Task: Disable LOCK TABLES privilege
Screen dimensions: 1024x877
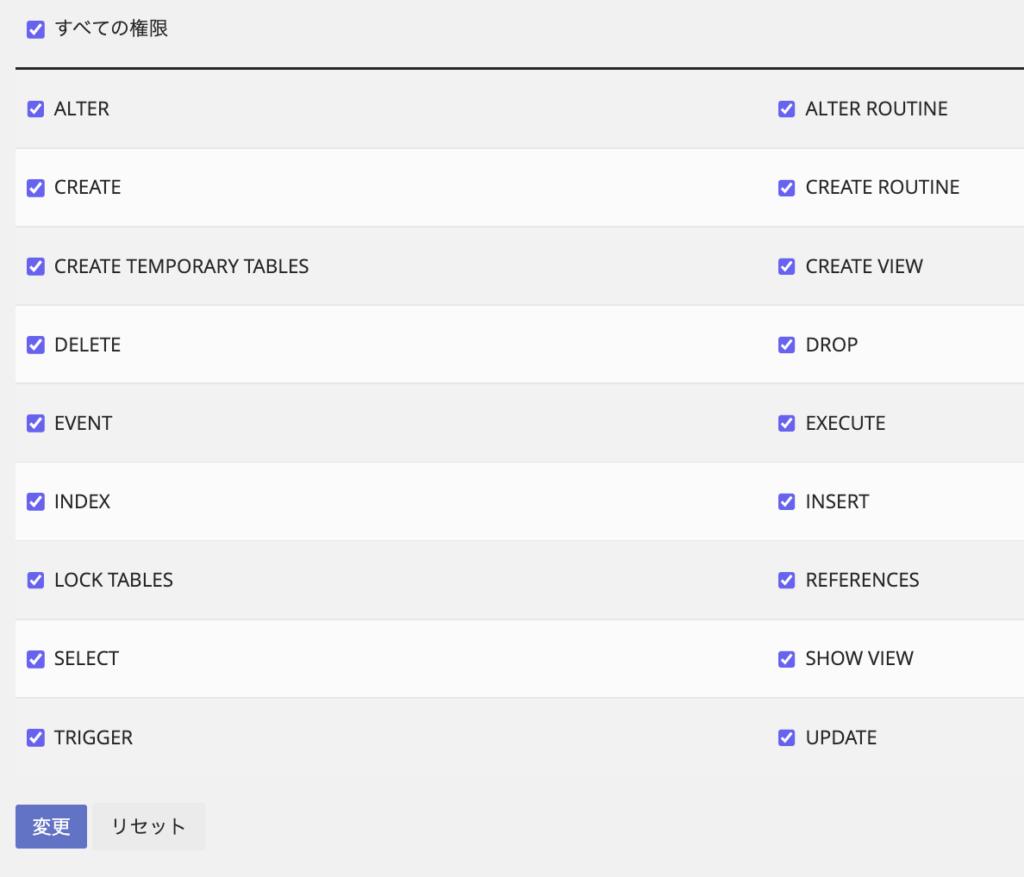Action: point(36,581)
